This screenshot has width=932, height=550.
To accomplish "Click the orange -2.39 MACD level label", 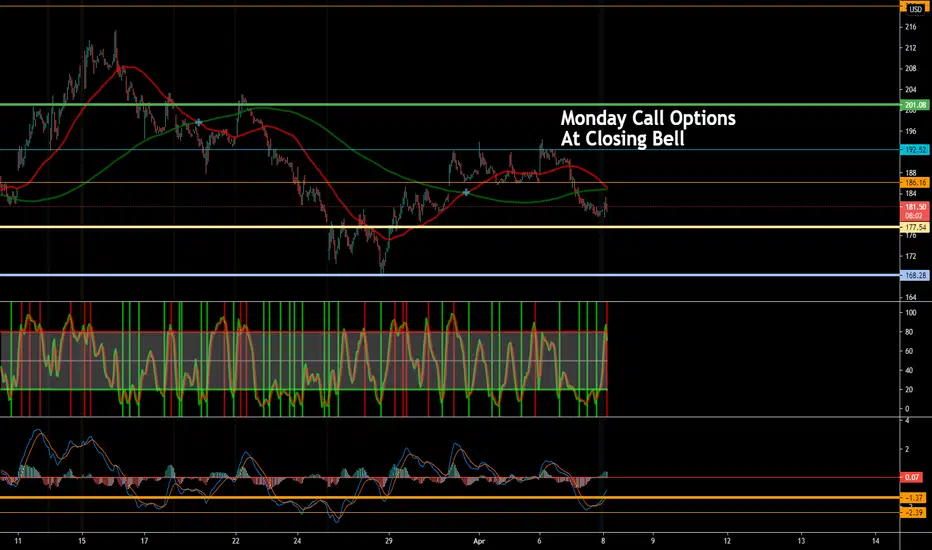I will click(x=913, y=512).
